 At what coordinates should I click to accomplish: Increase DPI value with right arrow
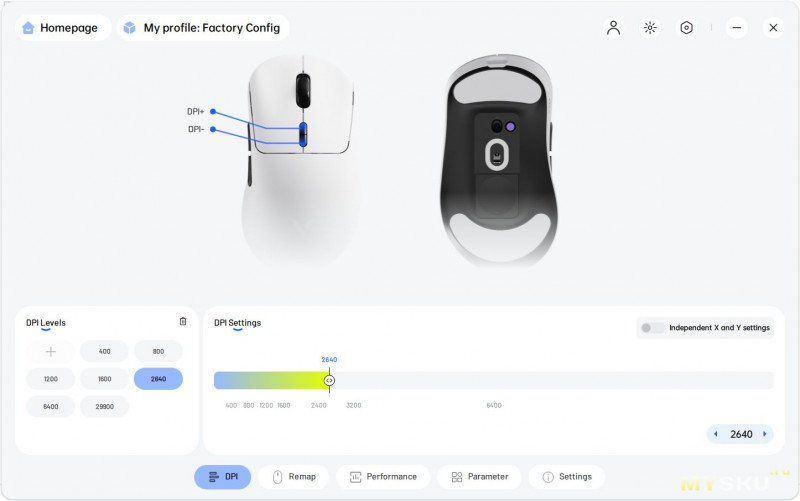coord(764,434)
